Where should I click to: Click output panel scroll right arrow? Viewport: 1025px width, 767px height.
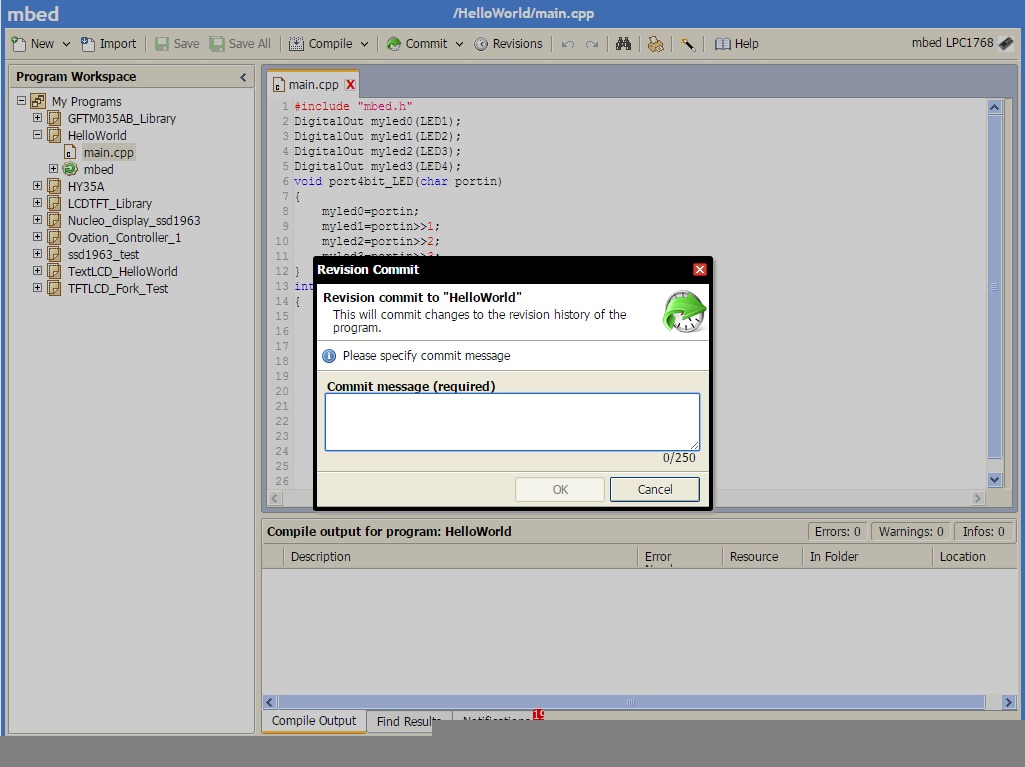click(1008, 702)
